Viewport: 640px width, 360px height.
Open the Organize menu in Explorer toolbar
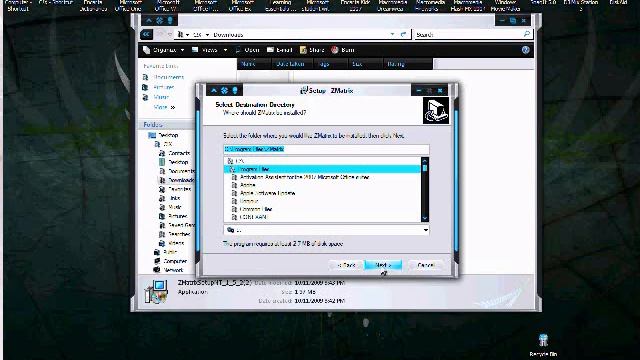pos(163,50)
